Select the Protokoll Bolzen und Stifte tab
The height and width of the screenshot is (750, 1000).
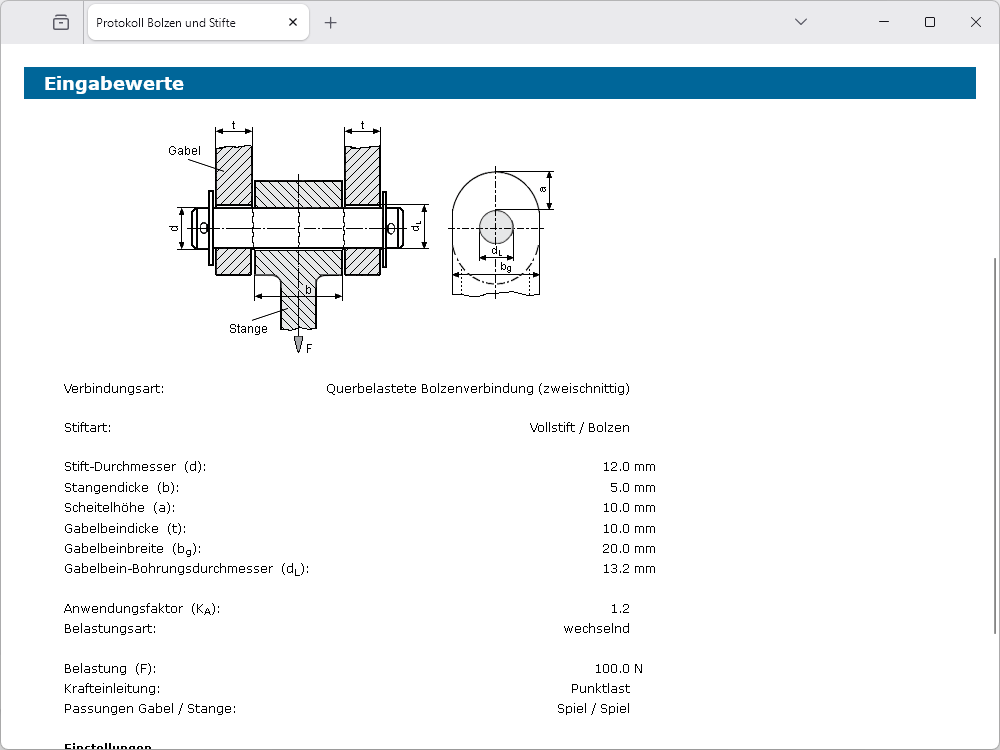180,22
